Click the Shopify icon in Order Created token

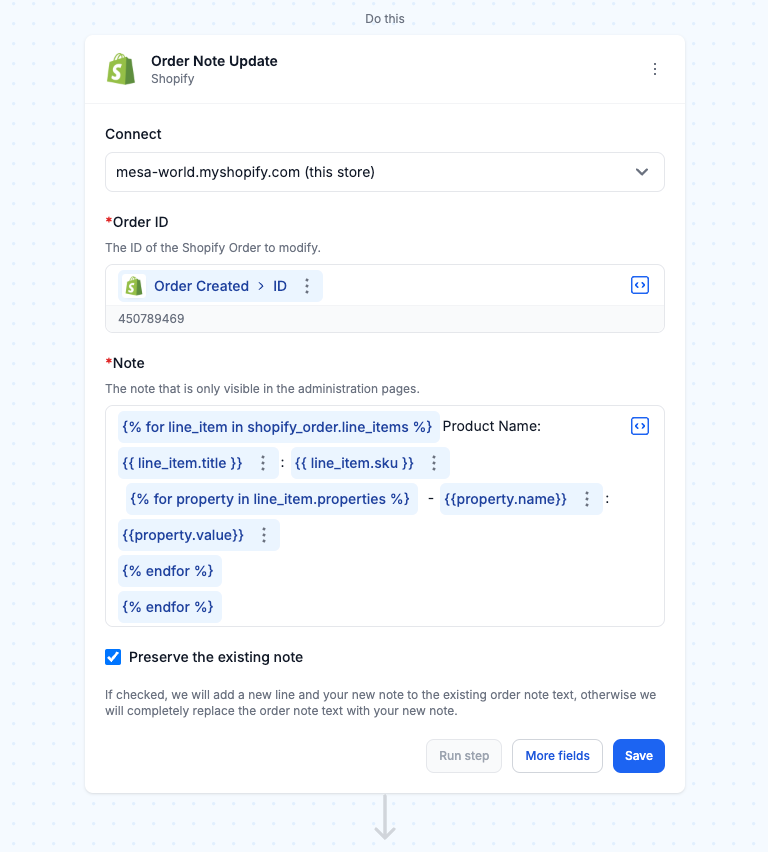(x=134, y=286)
